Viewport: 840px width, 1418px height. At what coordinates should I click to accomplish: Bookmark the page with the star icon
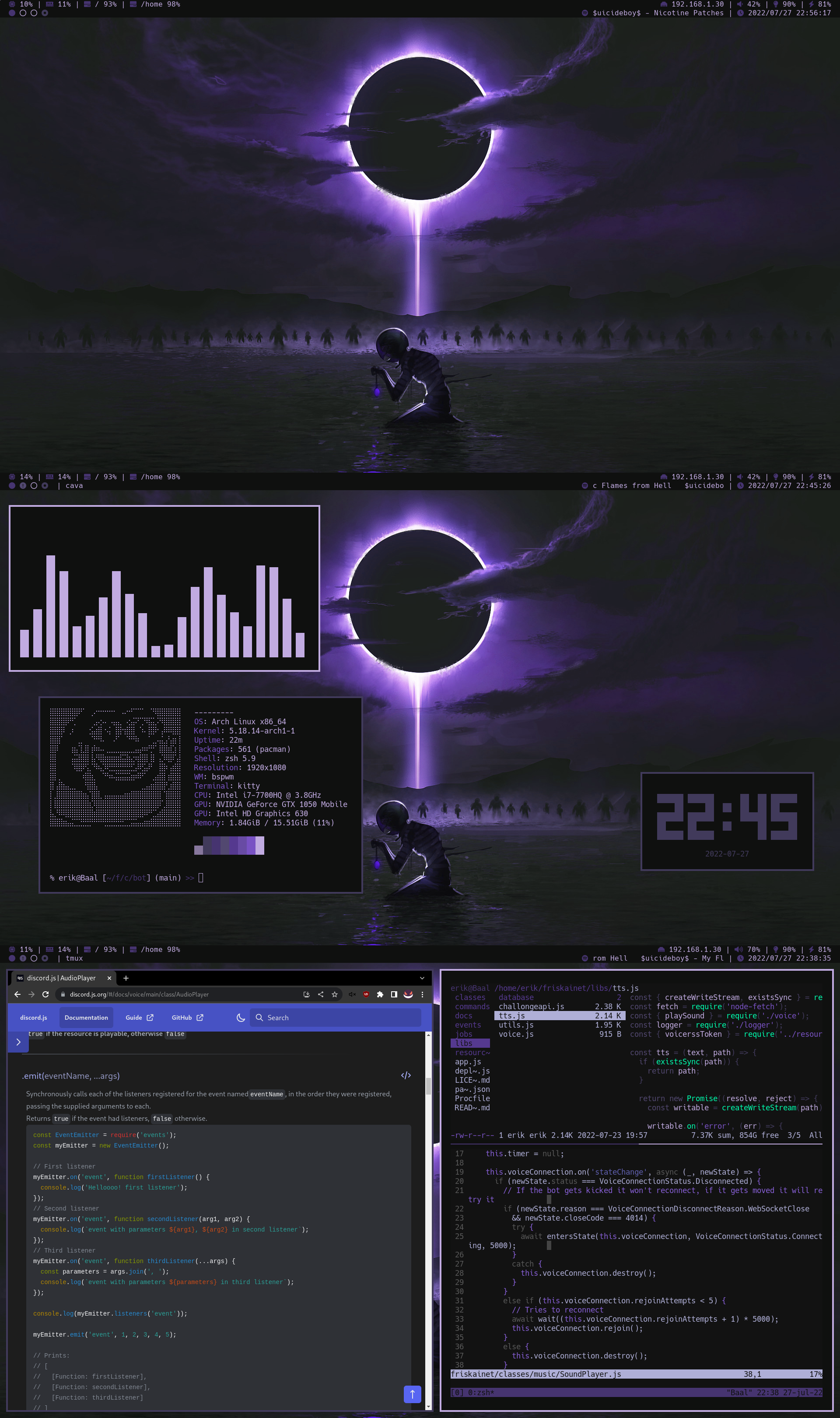tap(335, 994)
